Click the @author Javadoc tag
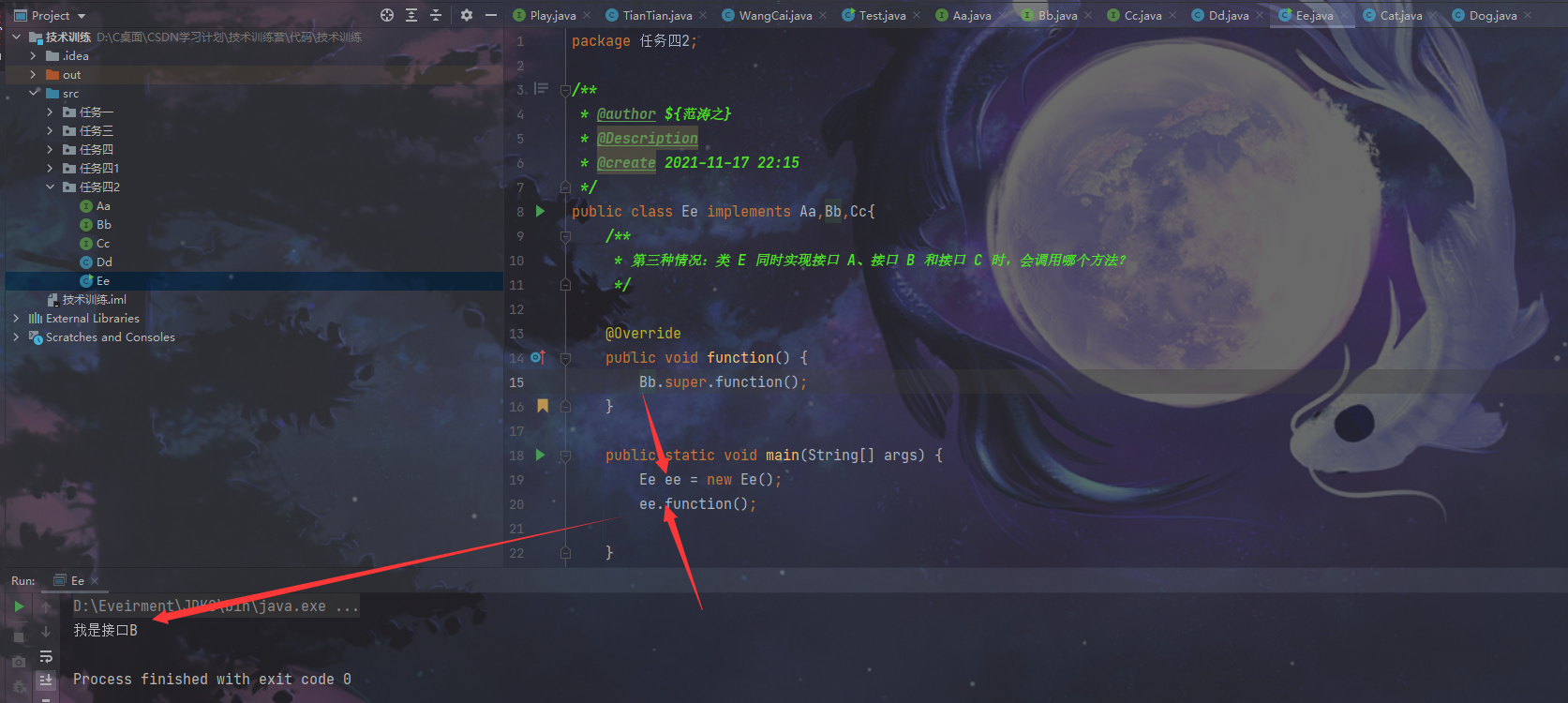This screenshot has width=1568, height=703. (x=626, y=114)
